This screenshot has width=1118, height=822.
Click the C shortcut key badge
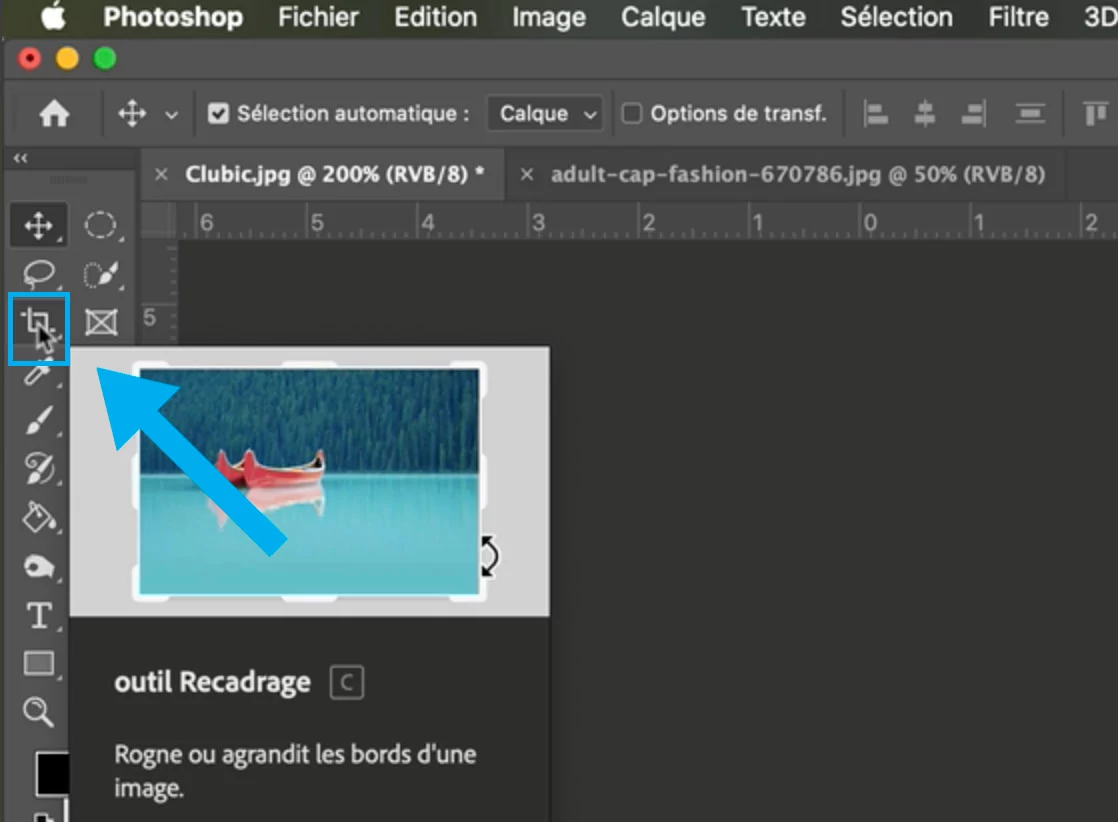[347, 682]
